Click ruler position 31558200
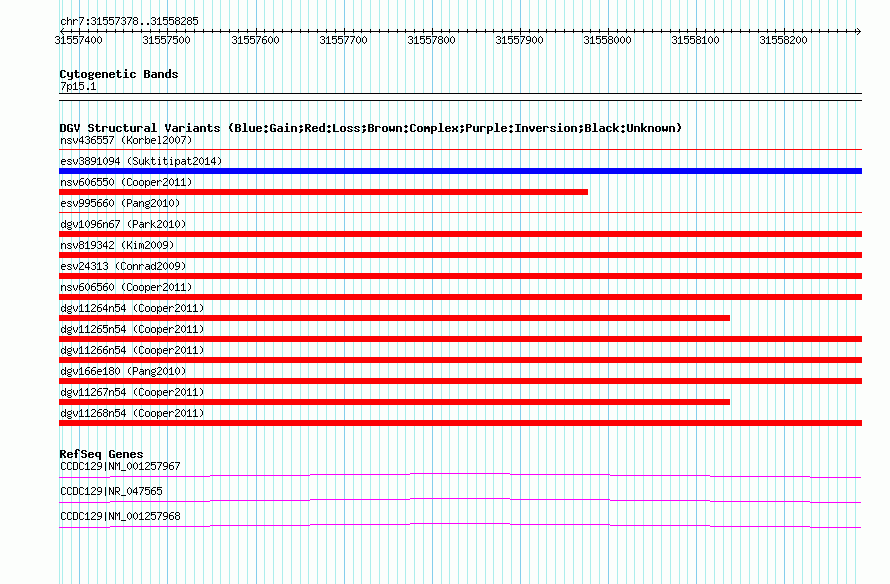The width and height of the screenshot is (890, 584). (783, 40)
